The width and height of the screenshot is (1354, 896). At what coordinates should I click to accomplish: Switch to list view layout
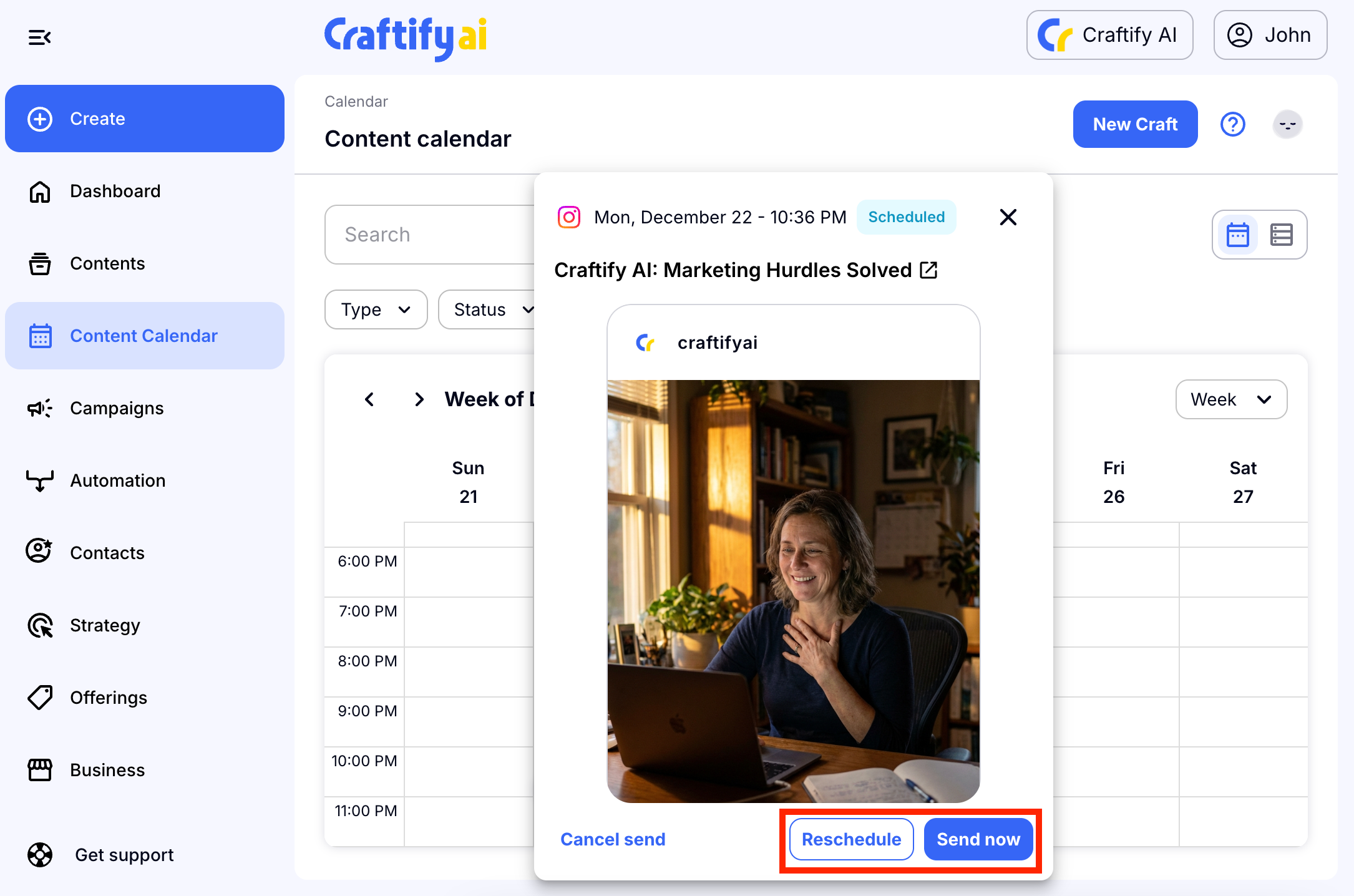point(1281,235)
